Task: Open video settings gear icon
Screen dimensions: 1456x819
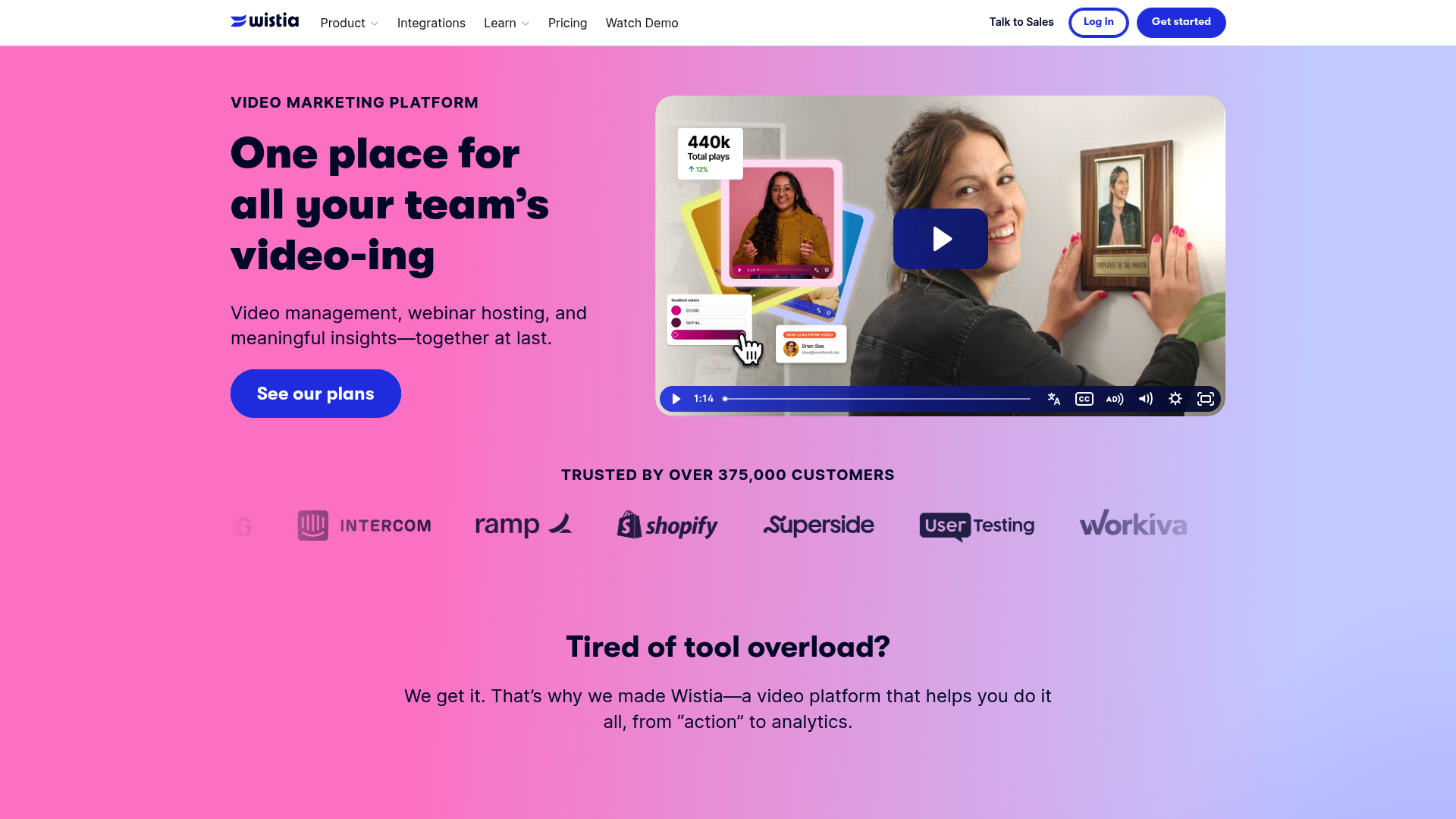Action: click(x=1175, y=399)
